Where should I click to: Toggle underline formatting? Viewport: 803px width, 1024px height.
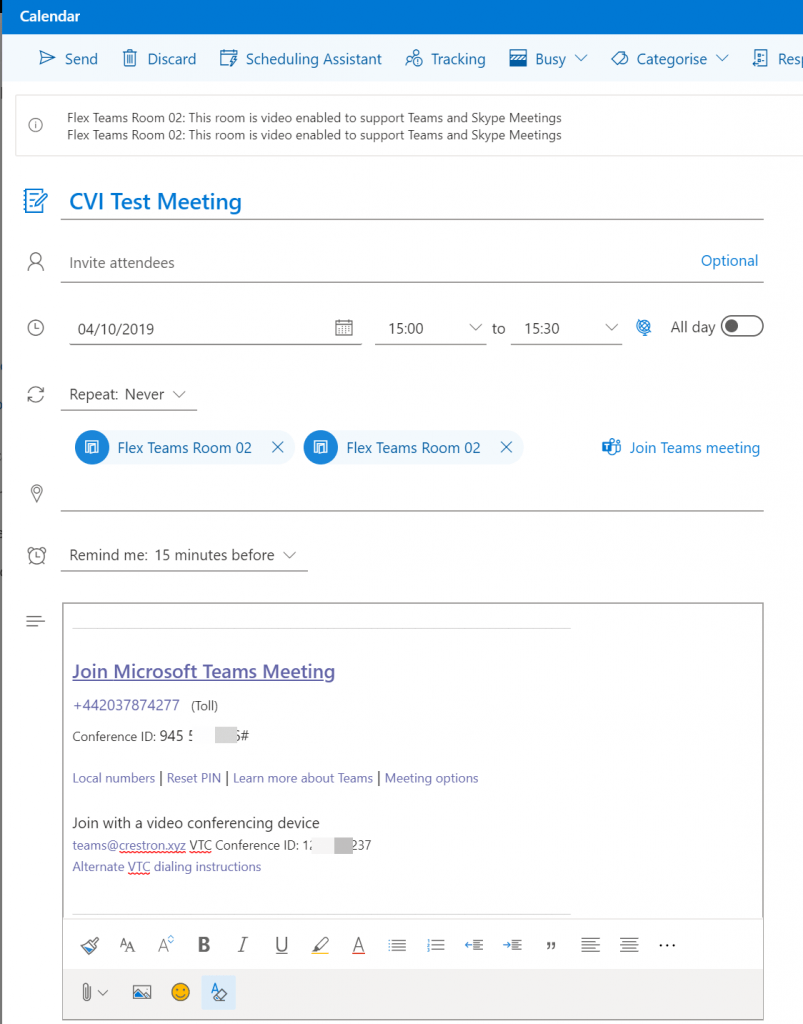(x=281, y=945)
